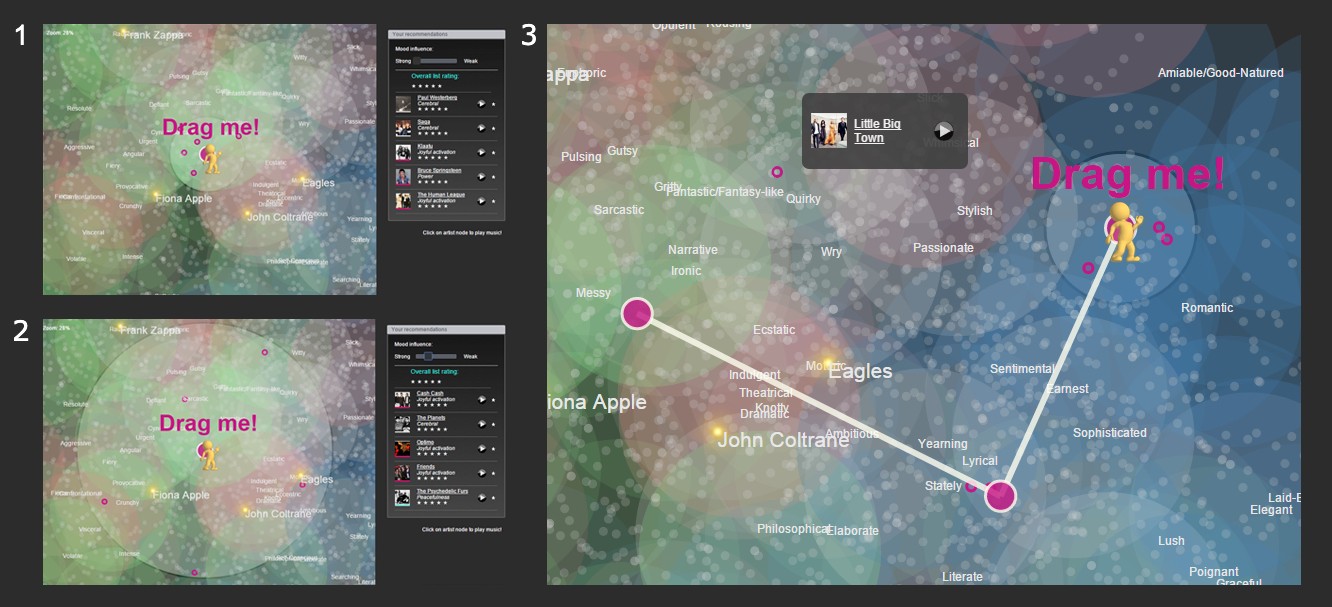Open the Paul Westerberg artist link

(x=437, y=97)
